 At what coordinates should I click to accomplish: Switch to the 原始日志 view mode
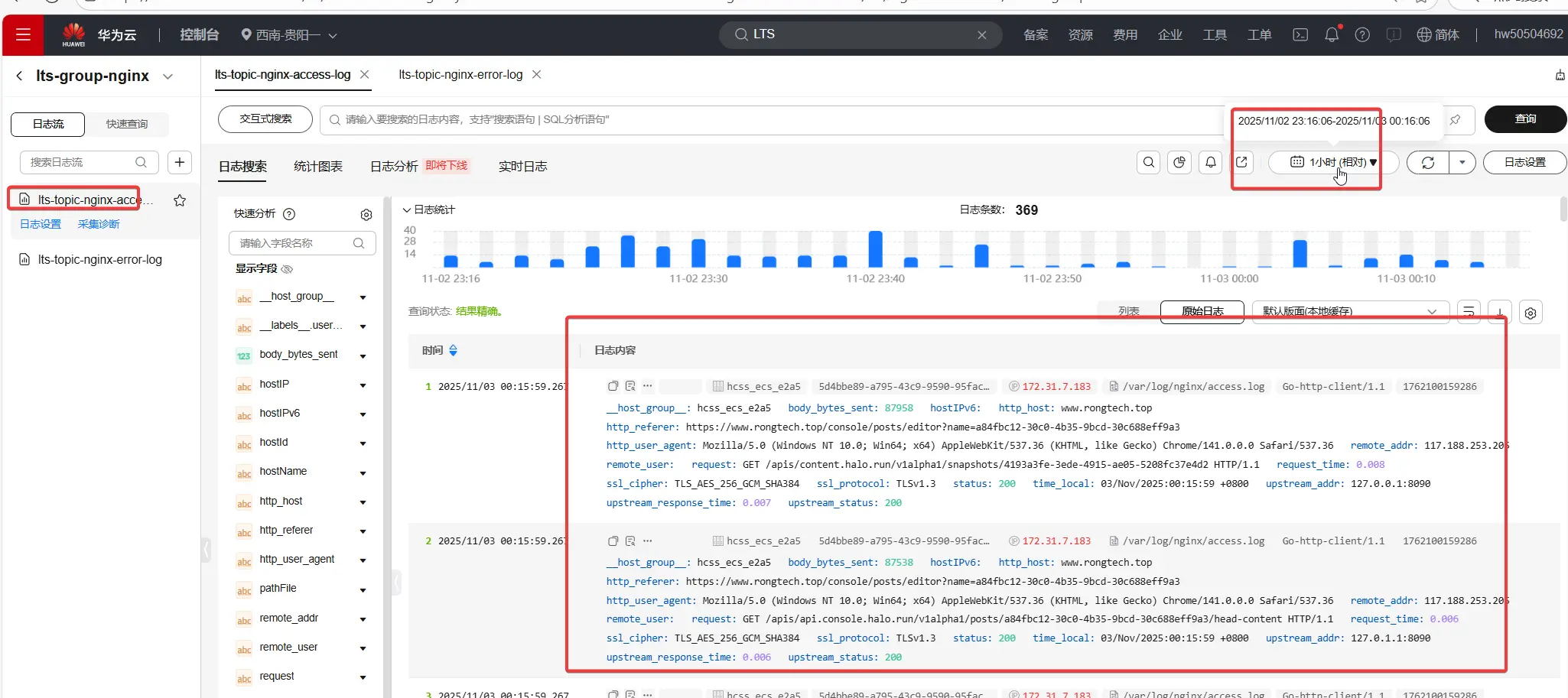click(1202, 311)
